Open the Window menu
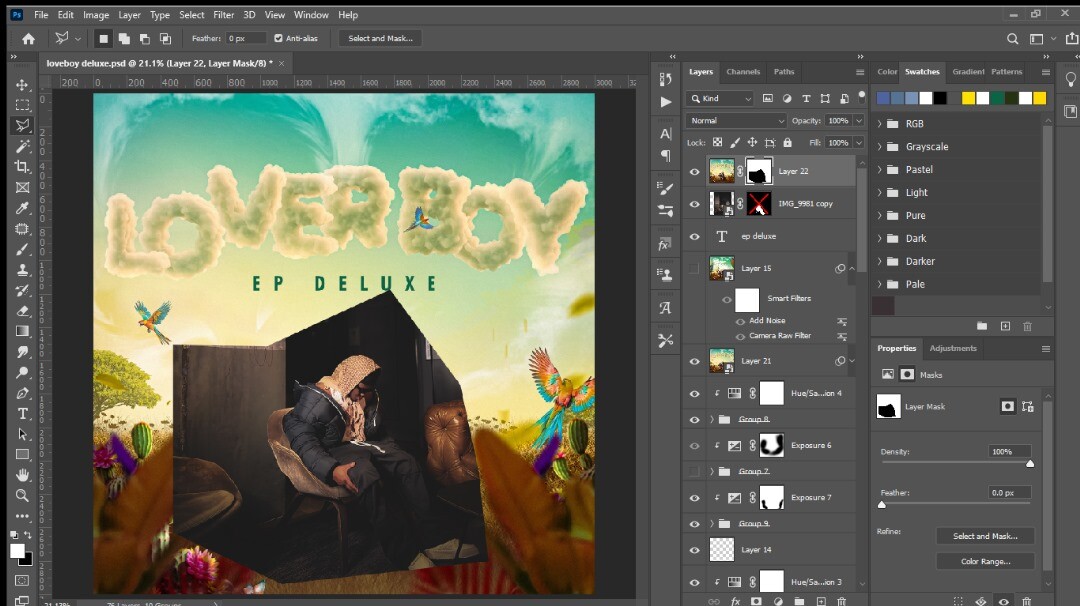Screen dimensions: 1080x606 tap(311, 14)
